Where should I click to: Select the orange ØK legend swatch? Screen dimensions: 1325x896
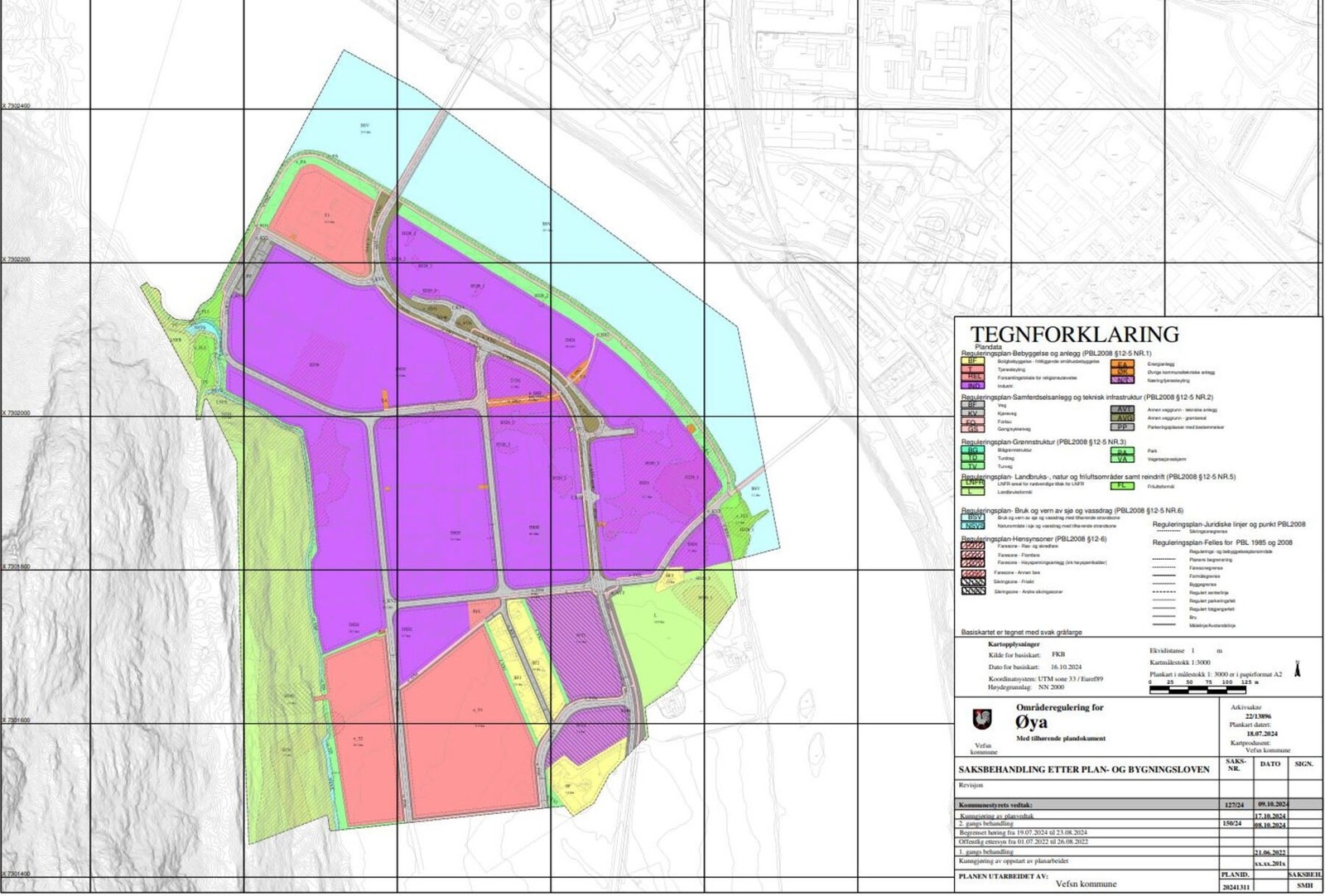coord(1122,372)
